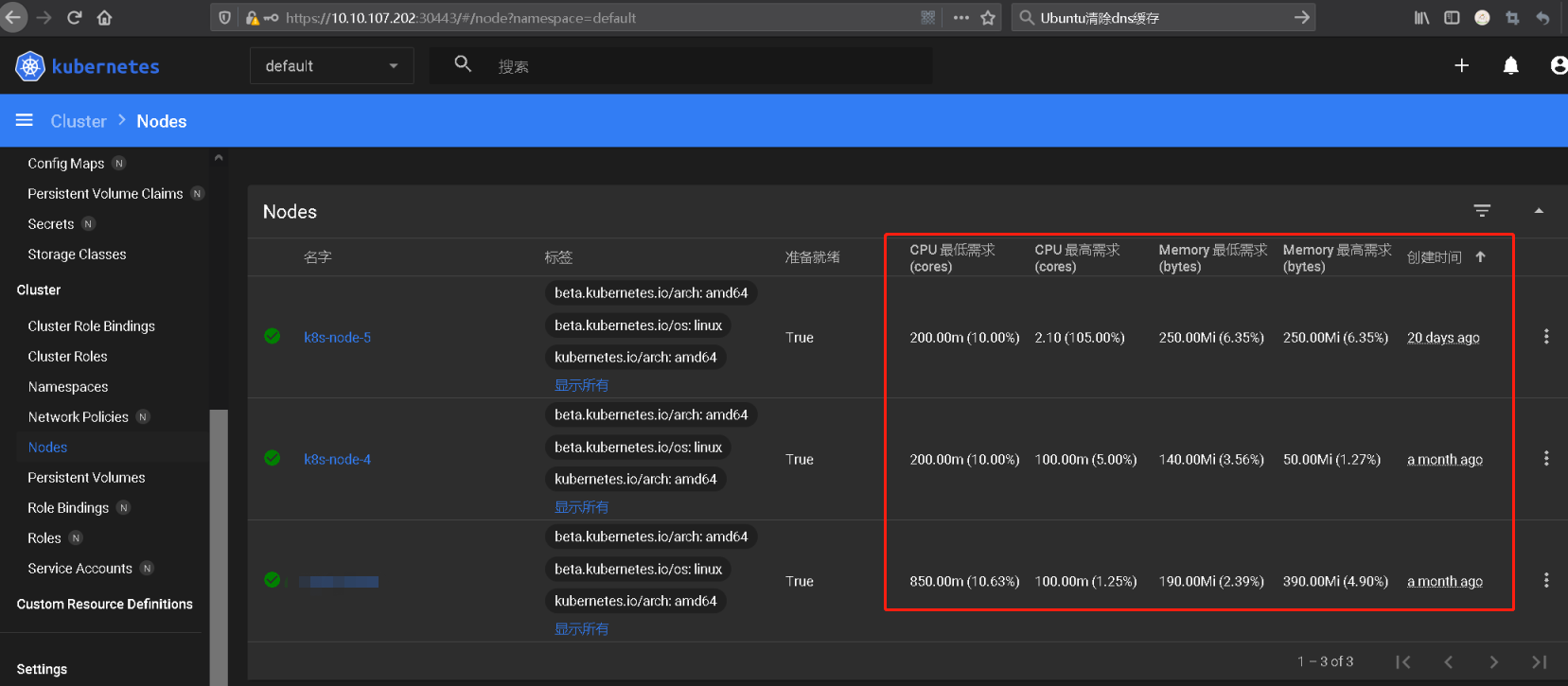The image size is (1568, 686).
Task: Go to first page of nodes table
Action: click(x=1403, y=662)
